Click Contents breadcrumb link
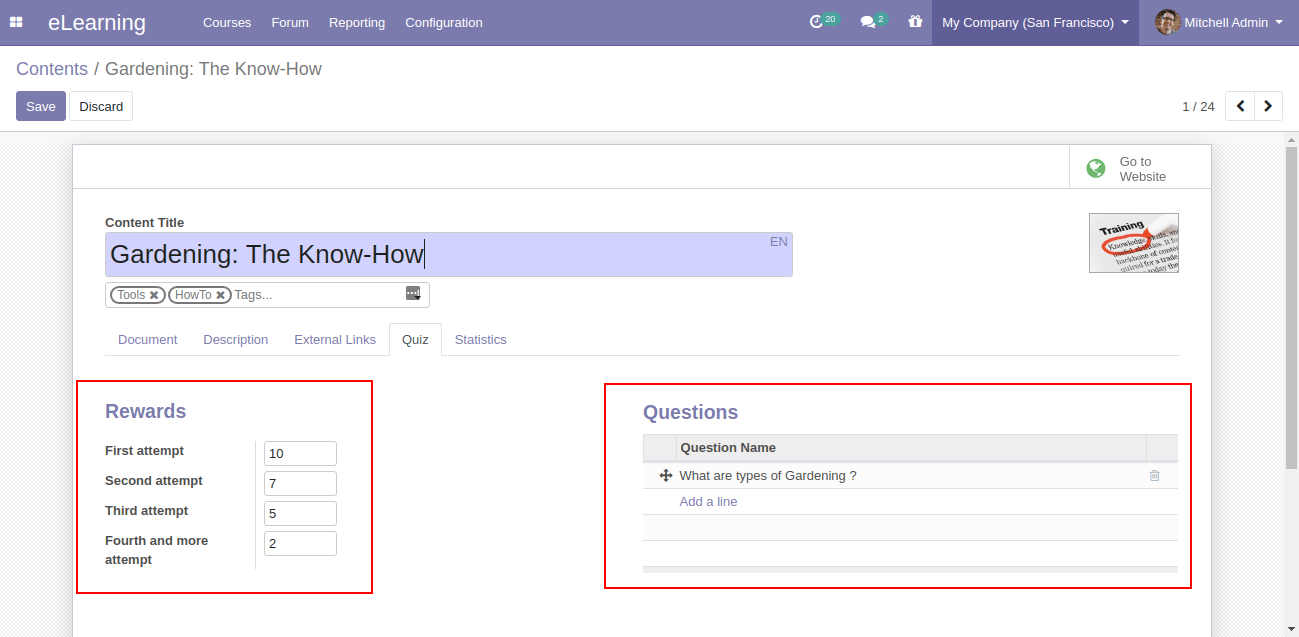Screen dimensions: 1299x637 pyautogui.click(x=52, y=69)
